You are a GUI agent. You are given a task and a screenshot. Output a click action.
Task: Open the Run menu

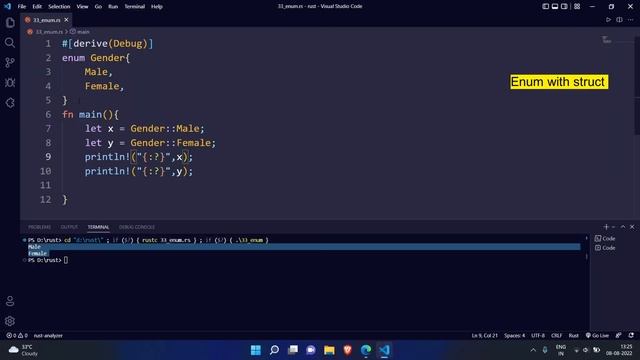113,7
